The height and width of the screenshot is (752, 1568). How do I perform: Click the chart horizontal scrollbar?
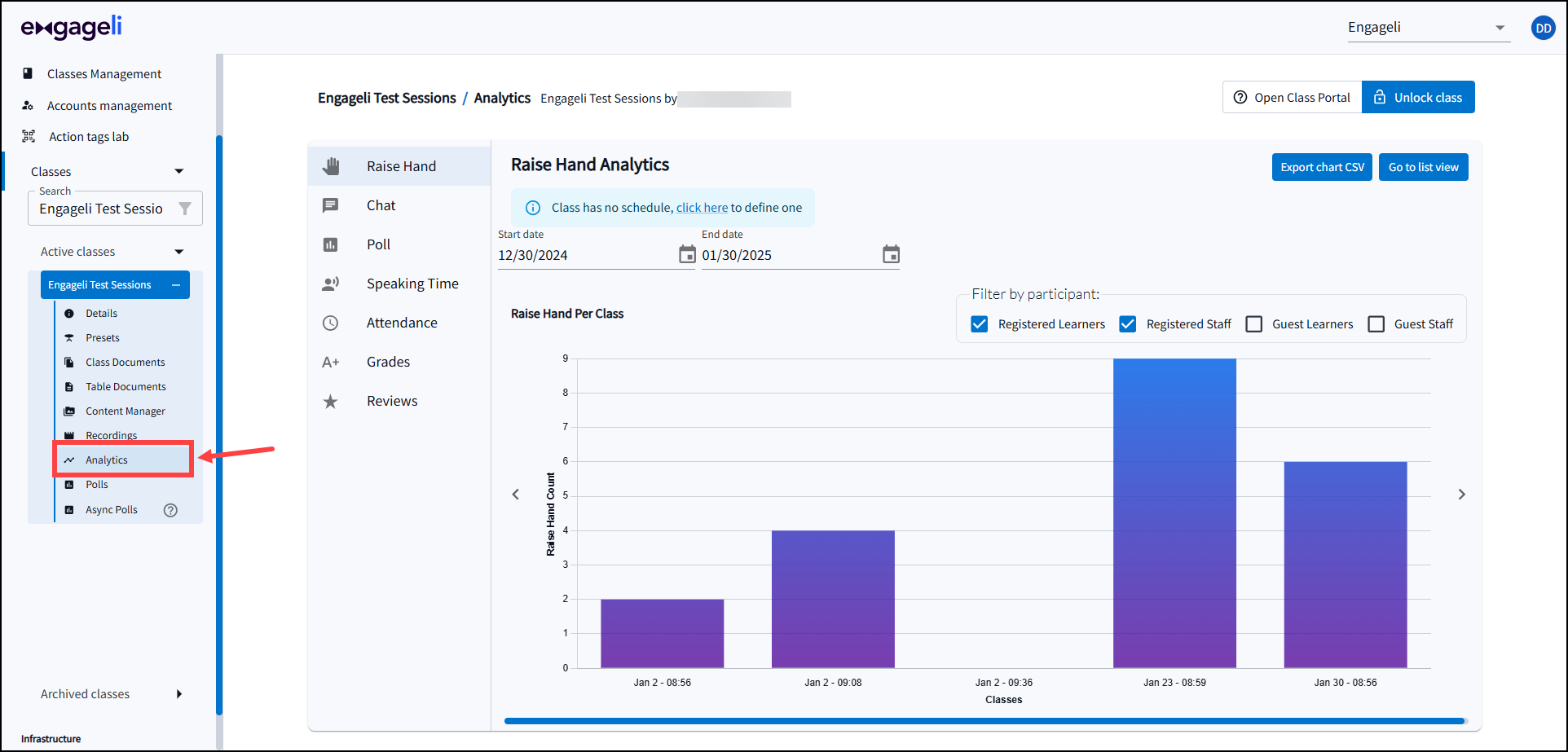click(984, 721)
